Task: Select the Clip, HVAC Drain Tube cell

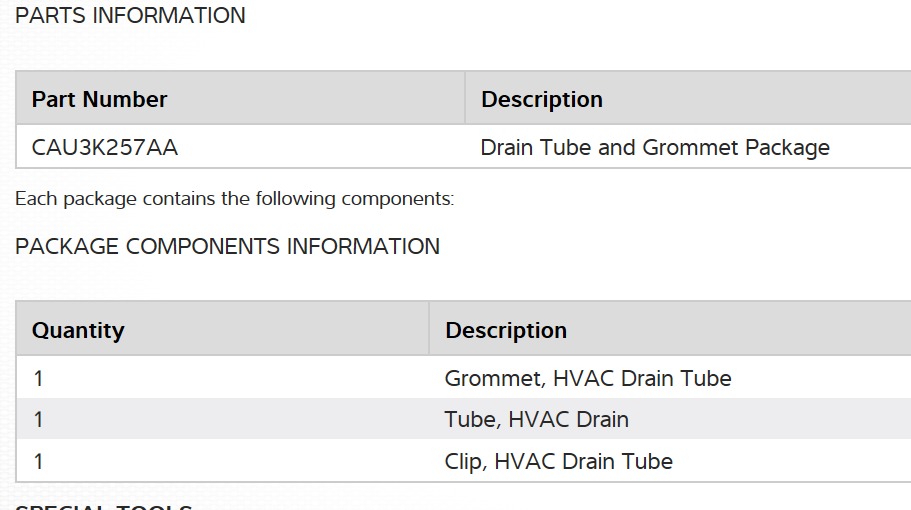Action: click(558, 461)
